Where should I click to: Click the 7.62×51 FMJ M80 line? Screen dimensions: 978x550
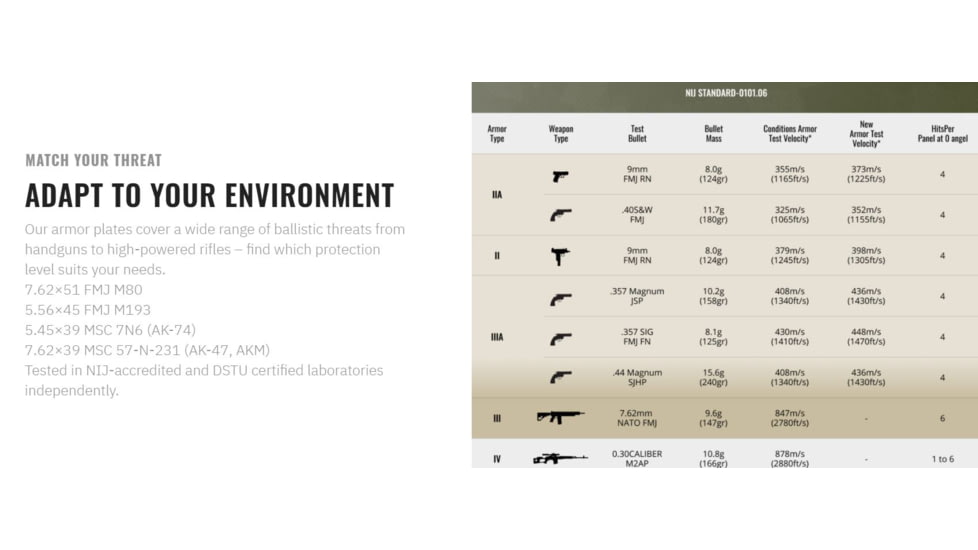[83, 290]
